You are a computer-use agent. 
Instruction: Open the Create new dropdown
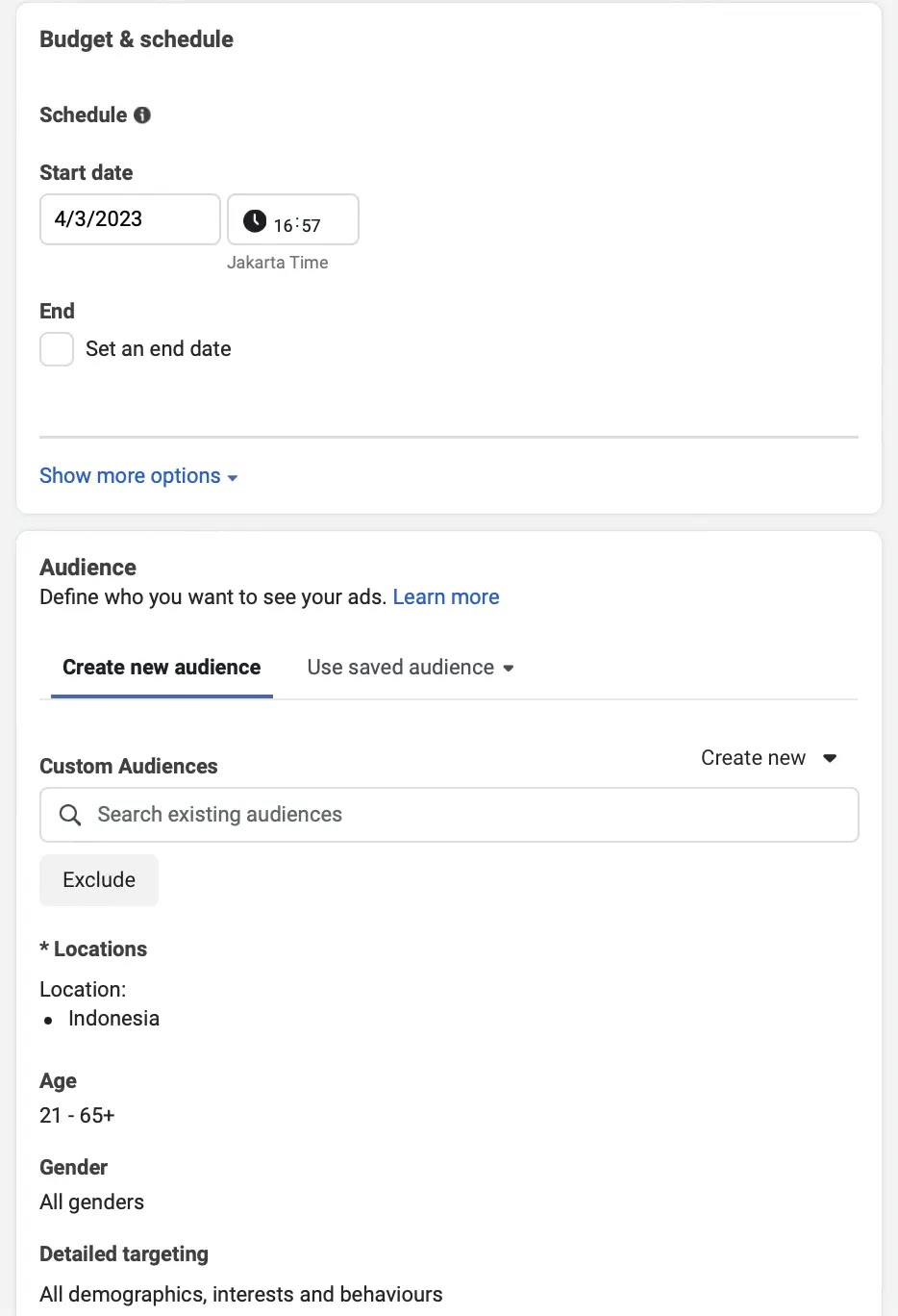click(754, 758)
